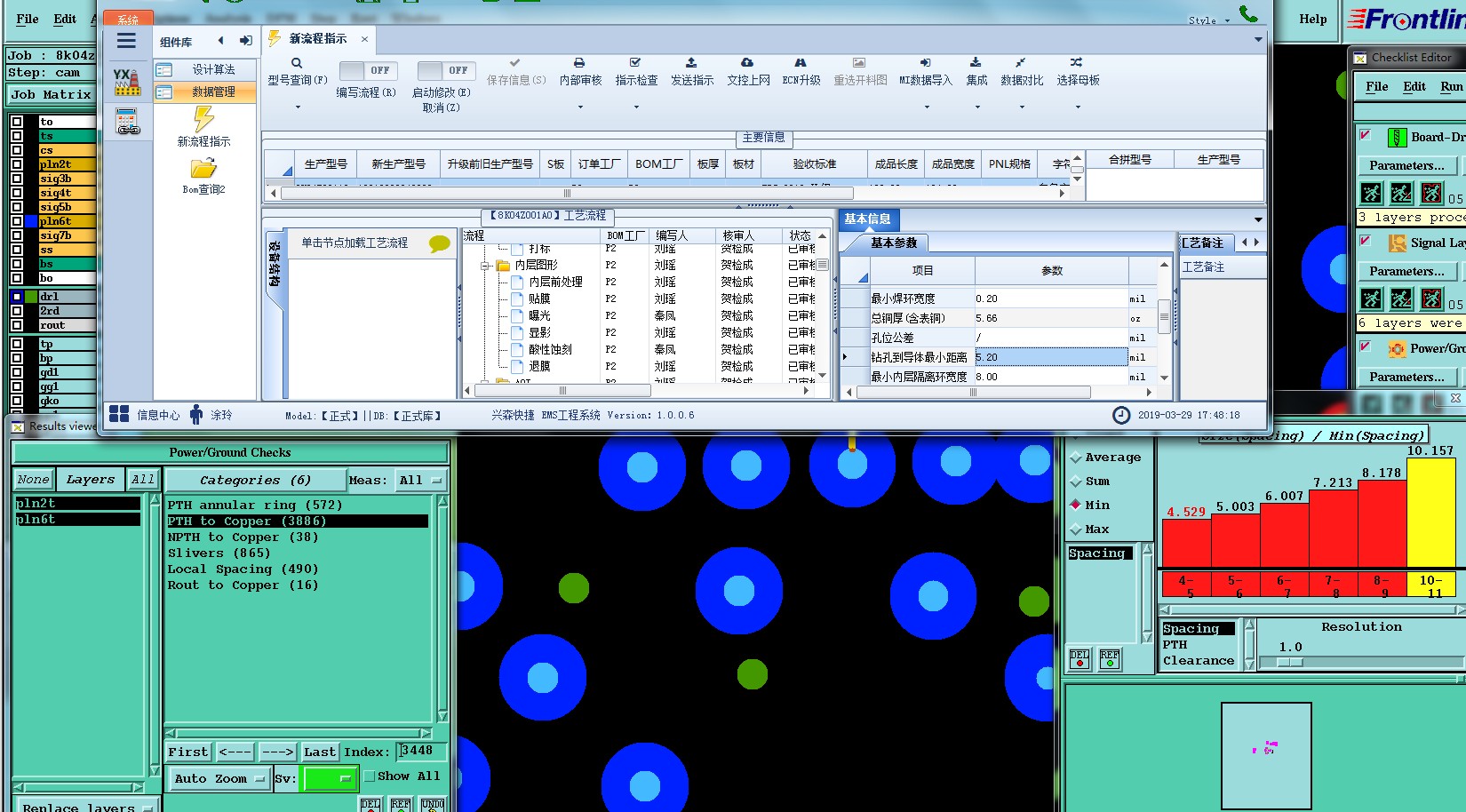Click the clock icon beside the timestamp

1121,415
